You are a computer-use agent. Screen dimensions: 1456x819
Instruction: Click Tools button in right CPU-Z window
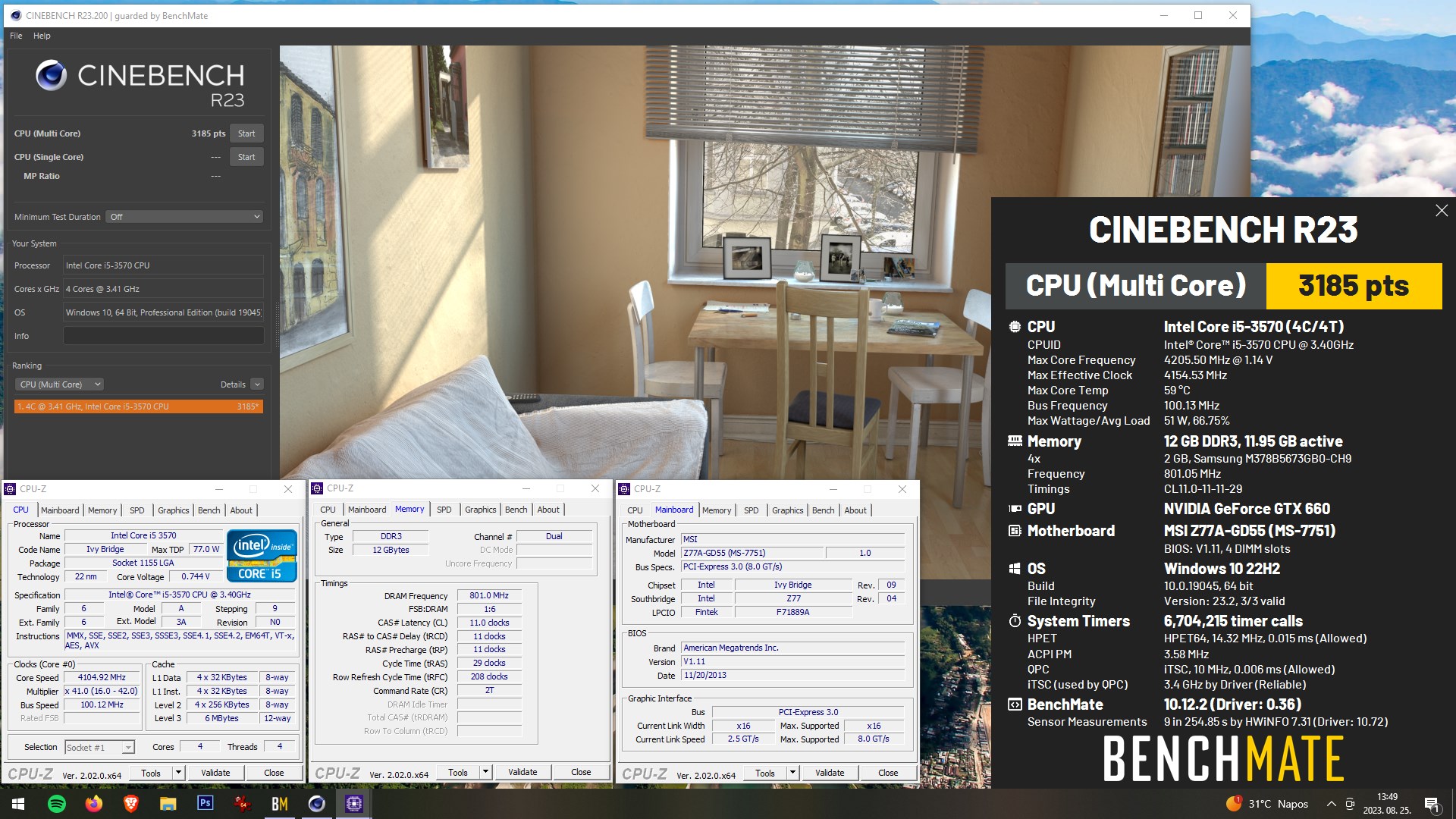[x=765, y=773]
